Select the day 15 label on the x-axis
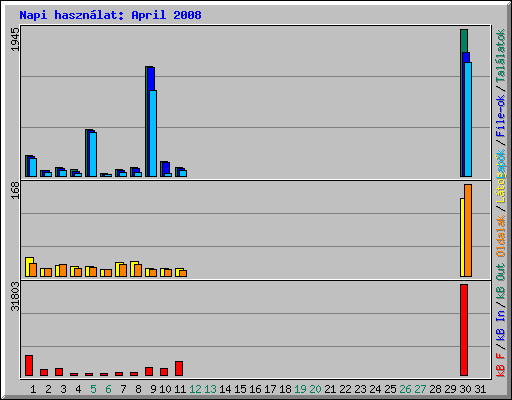 240,389
